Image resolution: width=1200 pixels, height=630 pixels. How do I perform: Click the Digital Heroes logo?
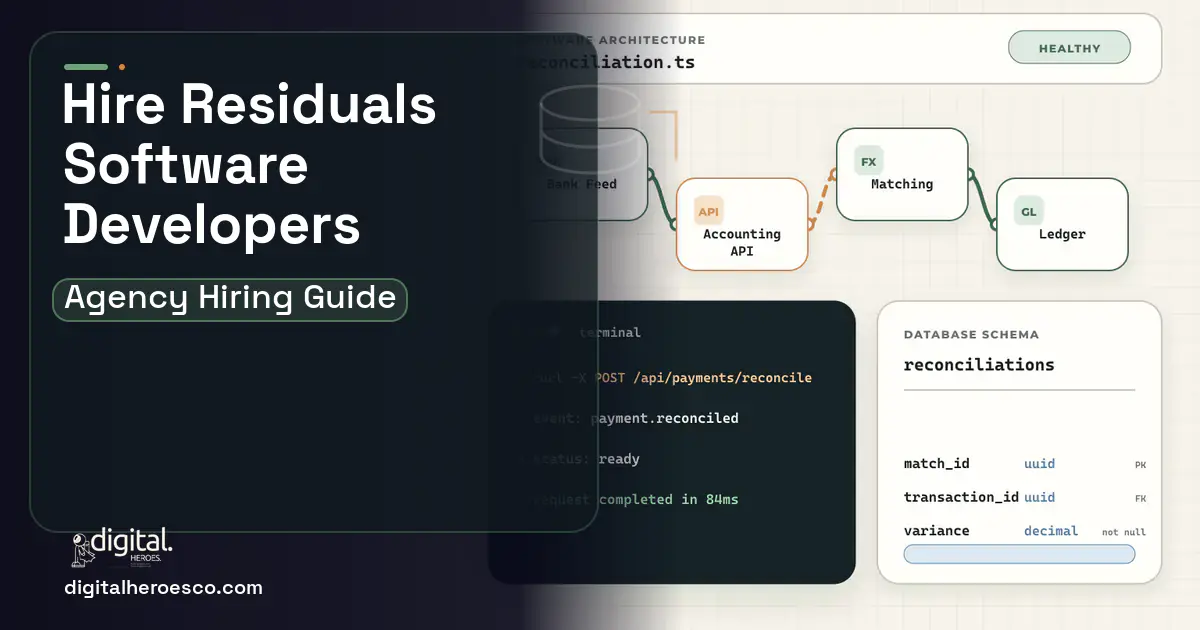[x=122, y=547]
